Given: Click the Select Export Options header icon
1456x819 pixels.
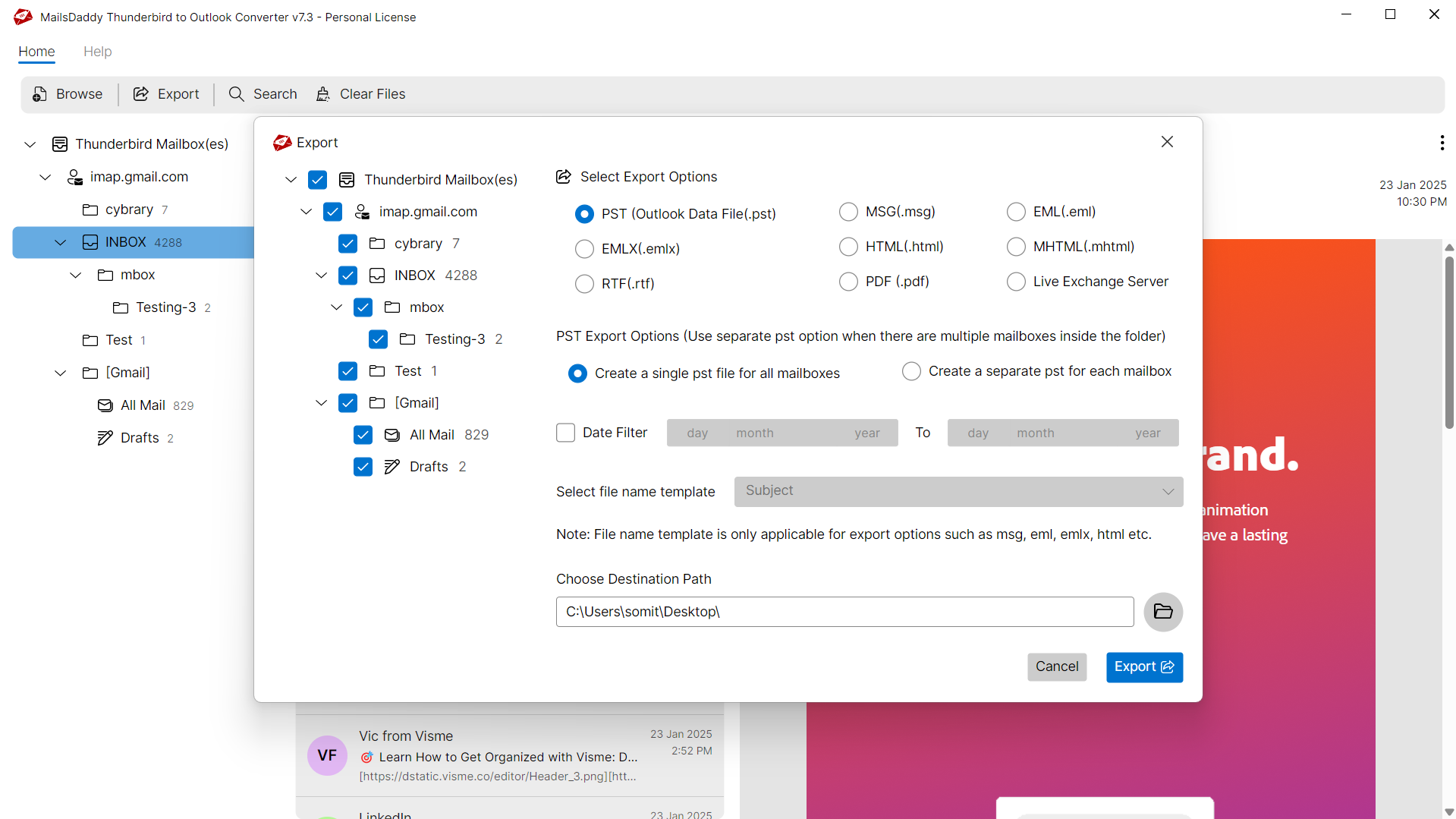Looking at the screenshot, I should [x=564, y=177].
